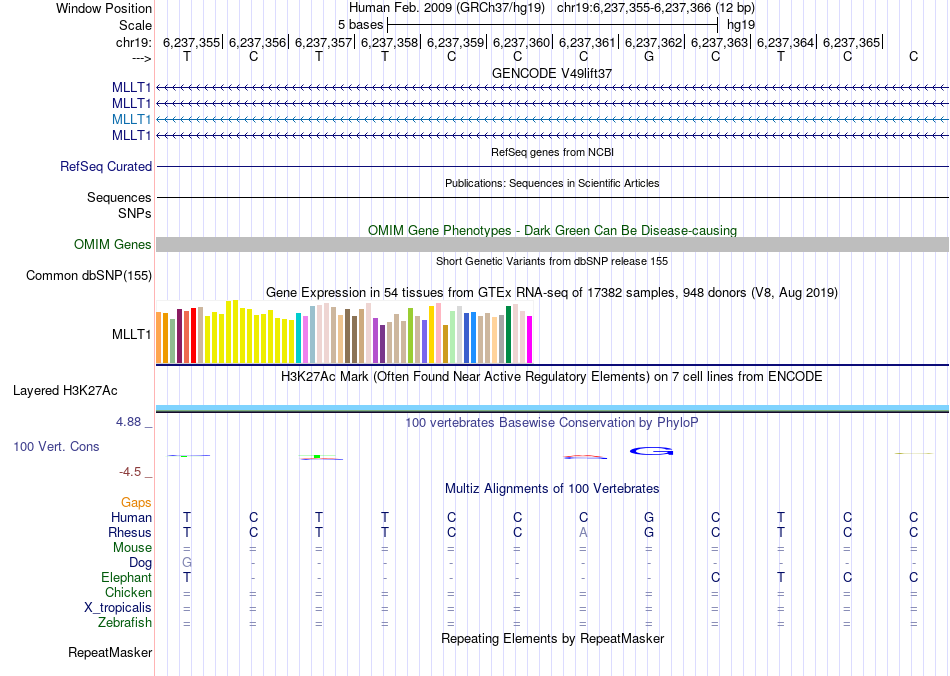Image resolution: width=950 pixels, height=676 pixels.
Task: Click the ---> sequence direction arrow
Action: click(x=142, y=58)
